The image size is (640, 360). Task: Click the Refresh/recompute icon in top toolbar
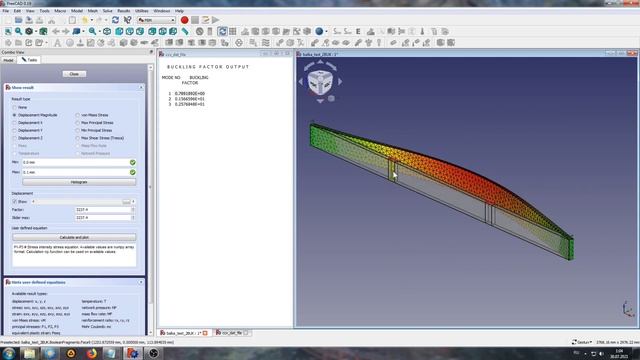(116, 20)
